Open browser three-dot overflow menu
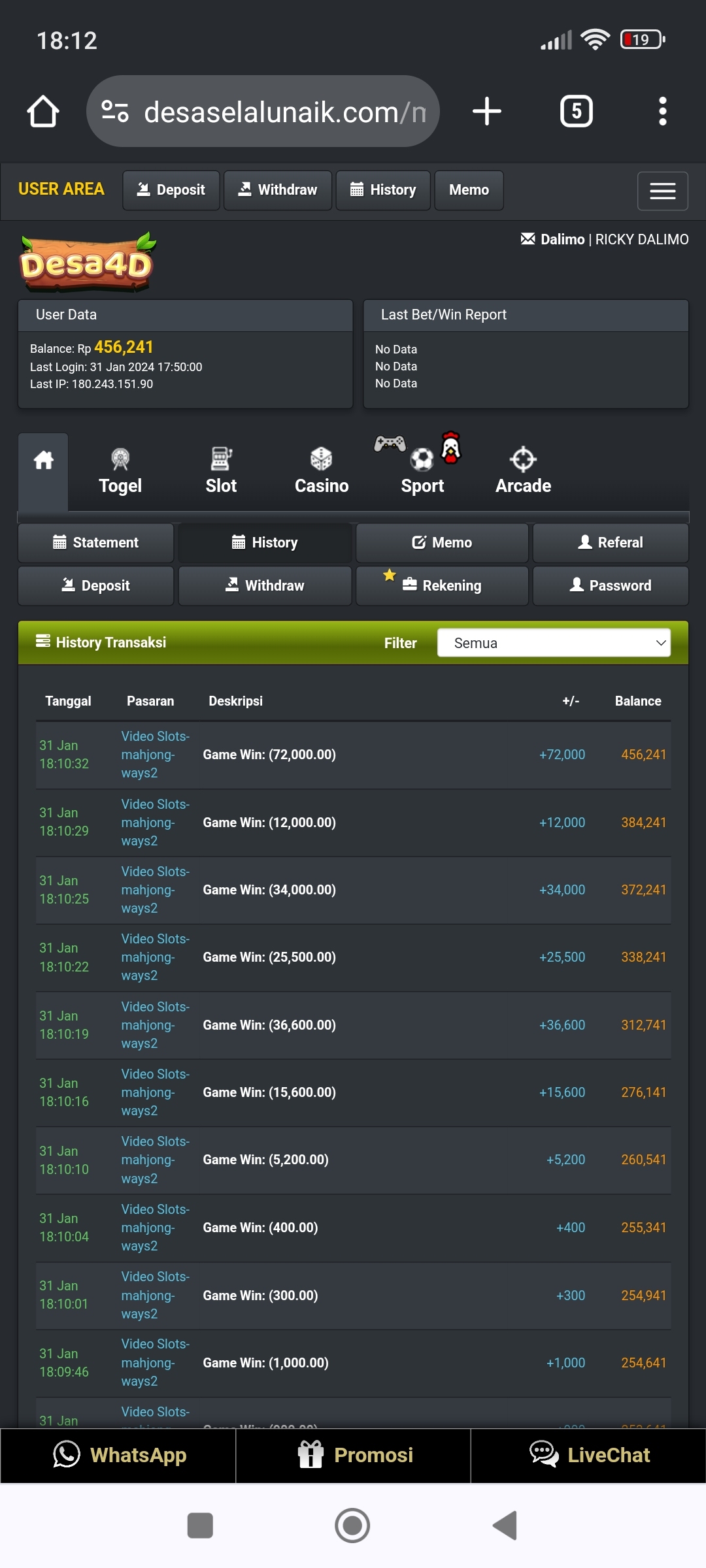Viewport: 706px width, 1568px height. coord(662,111)
